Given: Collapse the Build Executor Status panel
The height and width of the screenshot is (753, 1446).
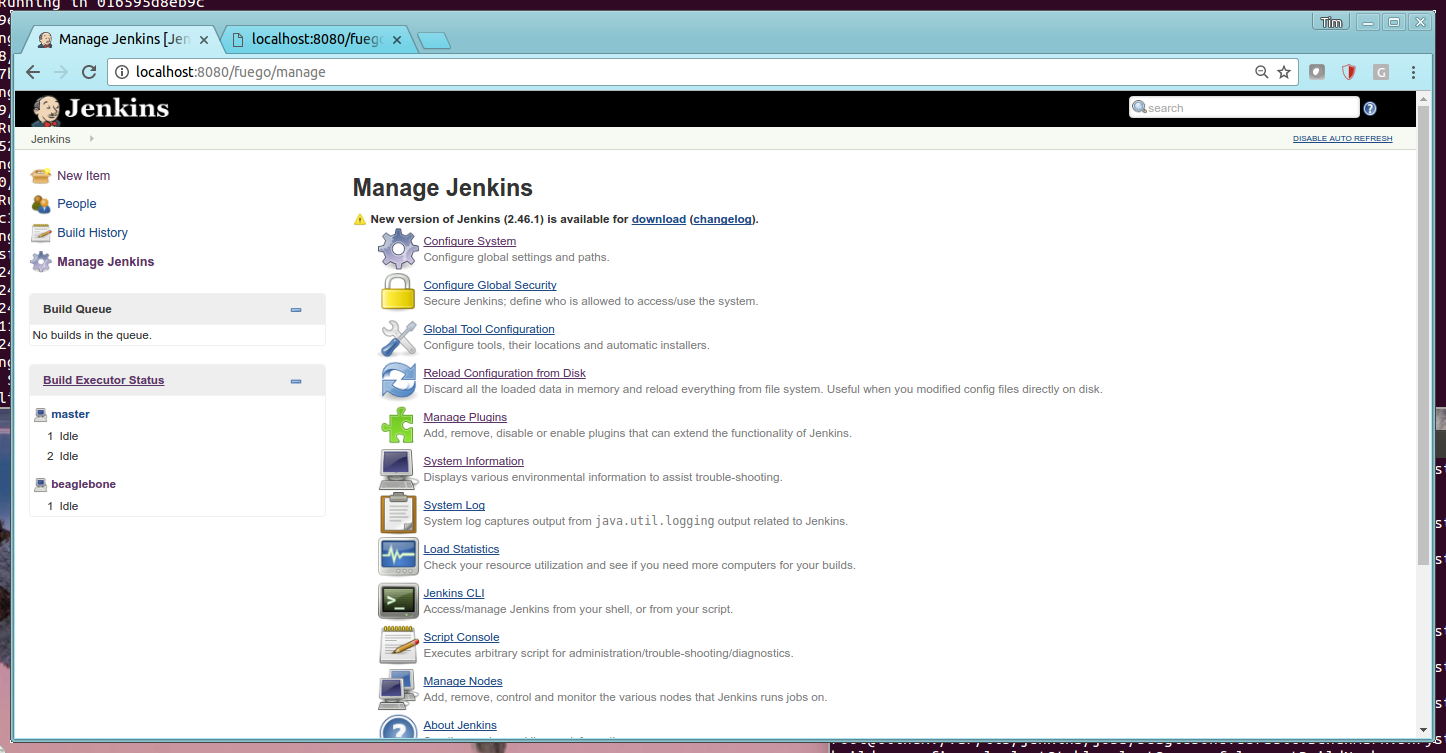Looking at the screenshot, I should [296, 381].
